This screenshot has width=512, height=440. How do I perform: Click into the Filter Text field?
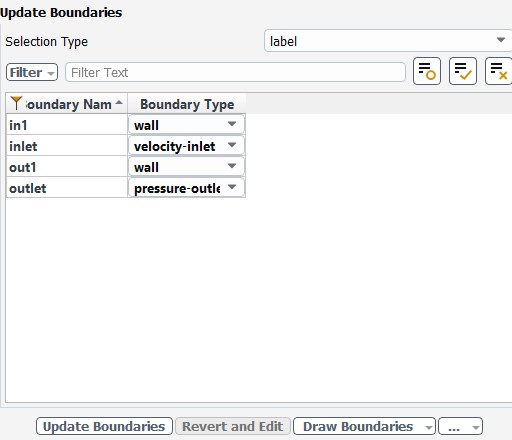(235, 72)
